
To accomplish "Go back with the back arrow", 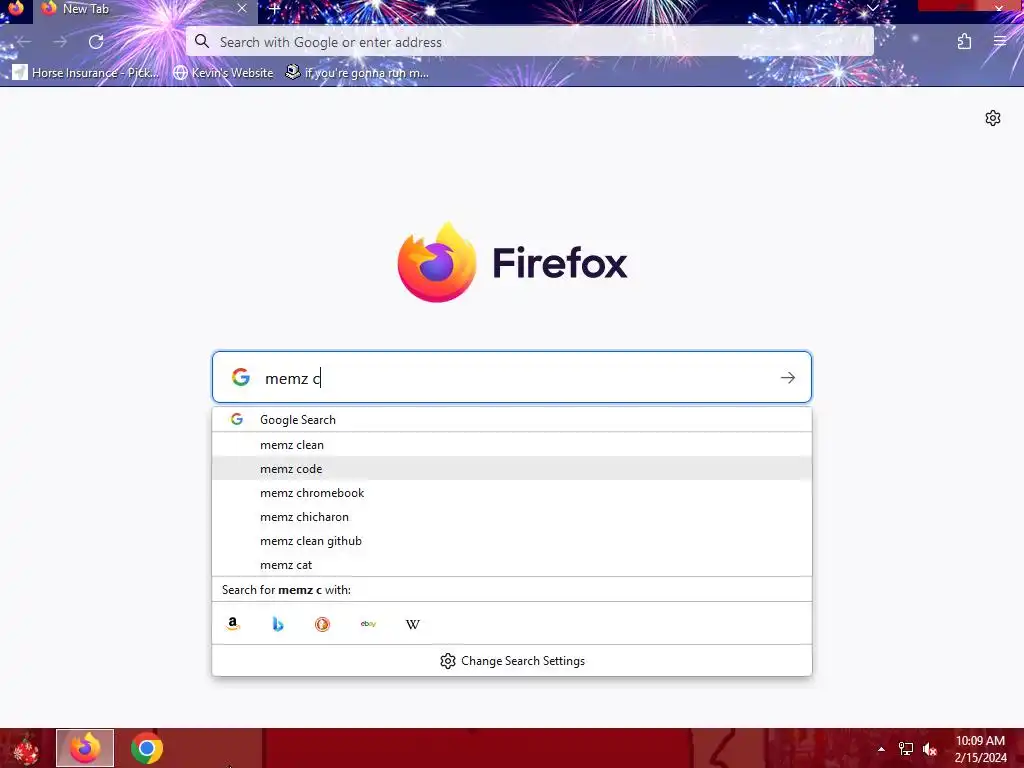I will (x=24, y=42).
